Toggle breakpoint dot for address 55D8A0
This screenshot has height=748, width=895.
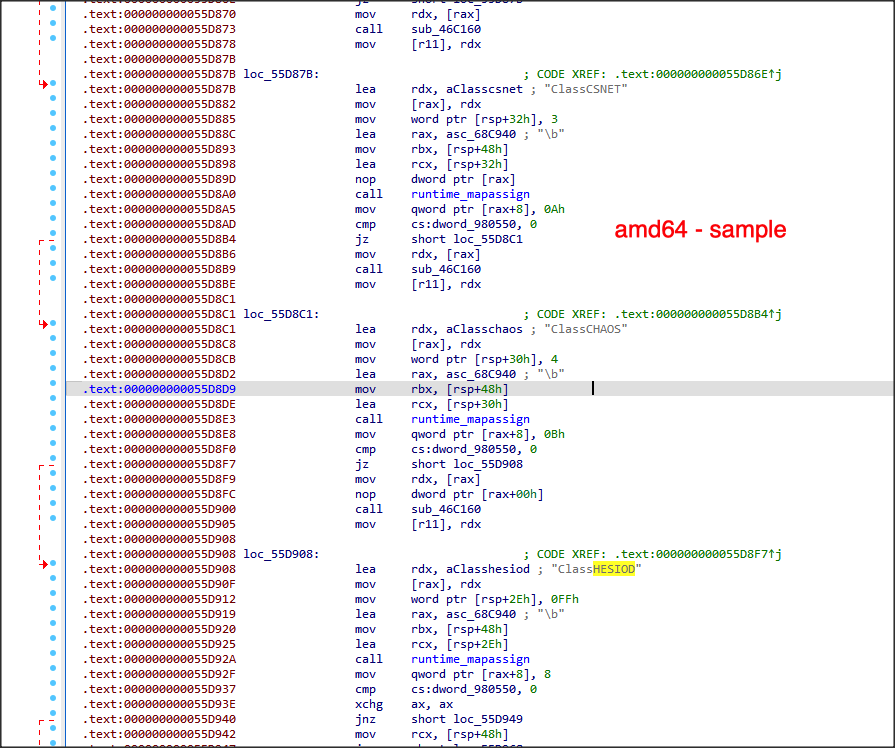(x=53, y=188)
